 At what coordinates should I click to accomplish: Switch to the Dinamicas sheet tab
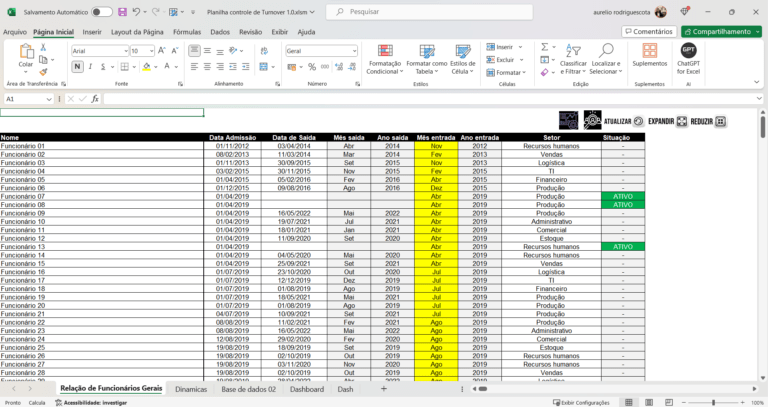(x=191, y=389)
